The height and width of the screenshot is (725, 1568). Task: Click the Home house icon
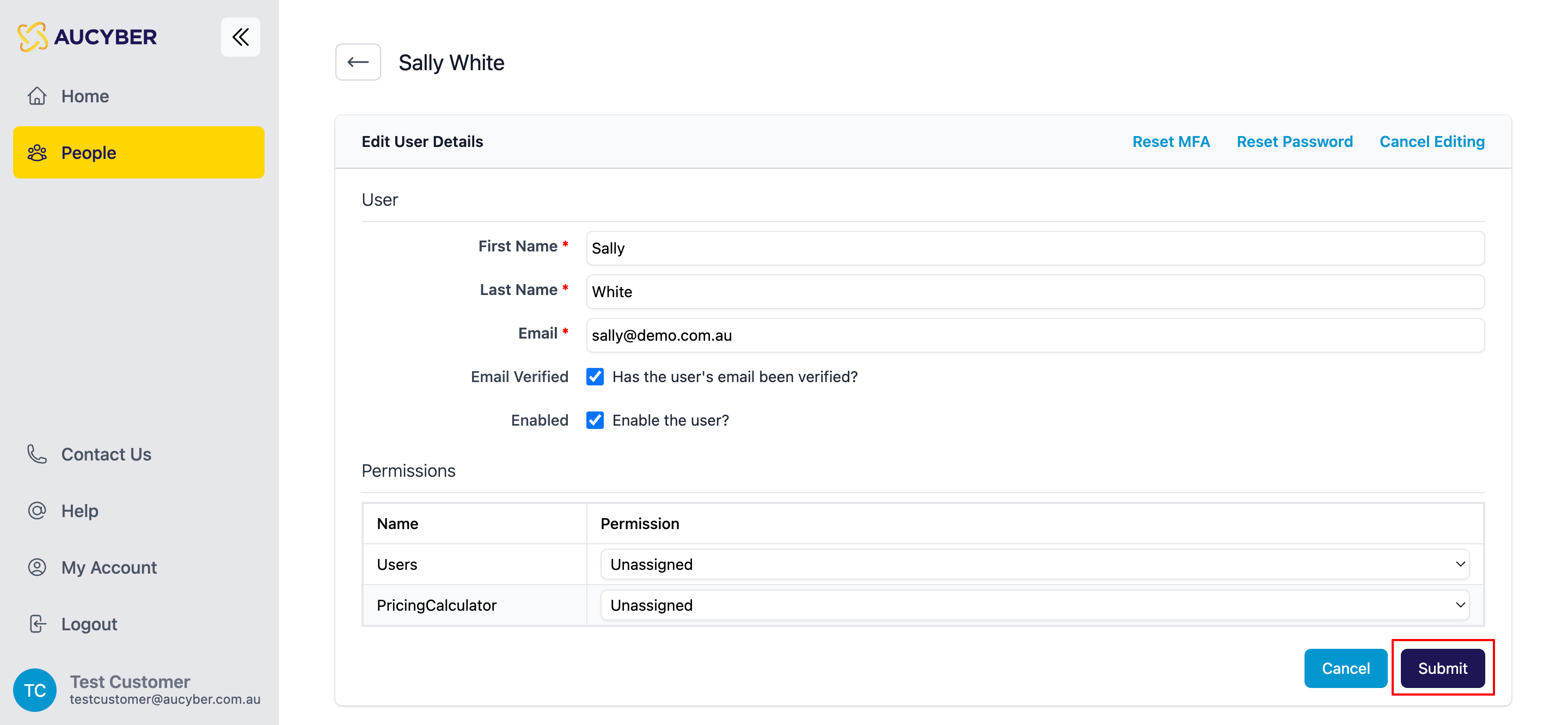(37, 96)
